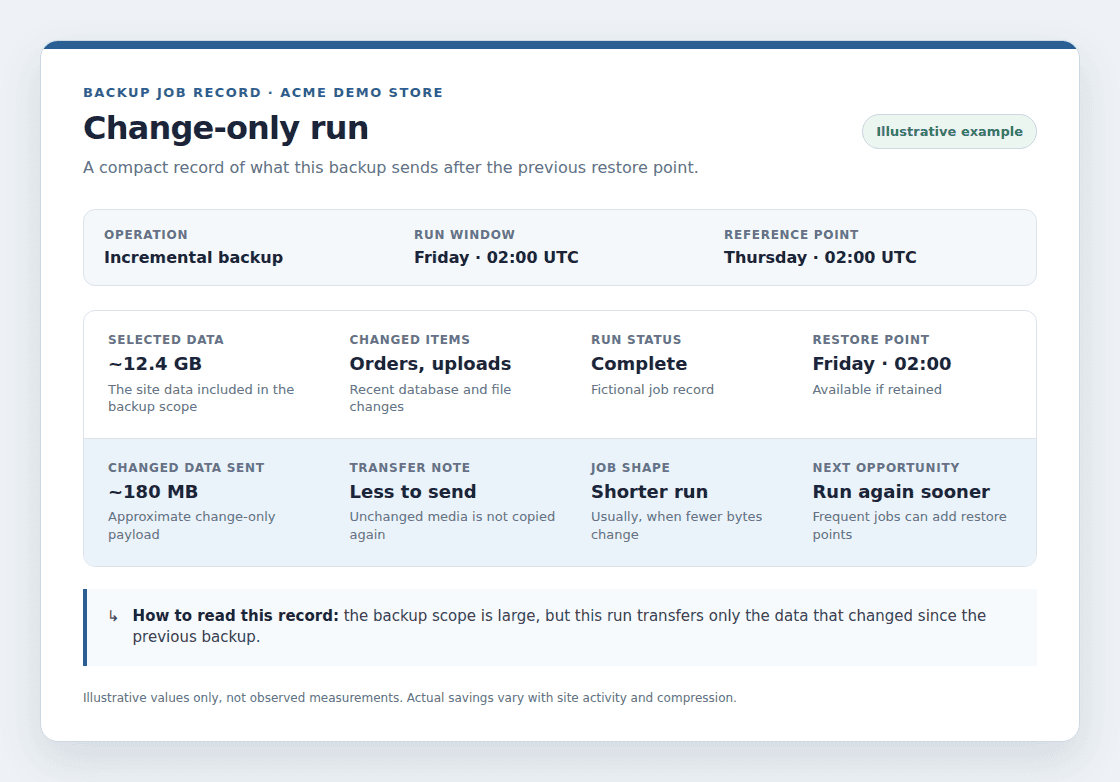Image resolution: width=1120 pixels, height=782 pixels.
Task: Click the Unchanged media is not copied note
Action: point(452,526)
